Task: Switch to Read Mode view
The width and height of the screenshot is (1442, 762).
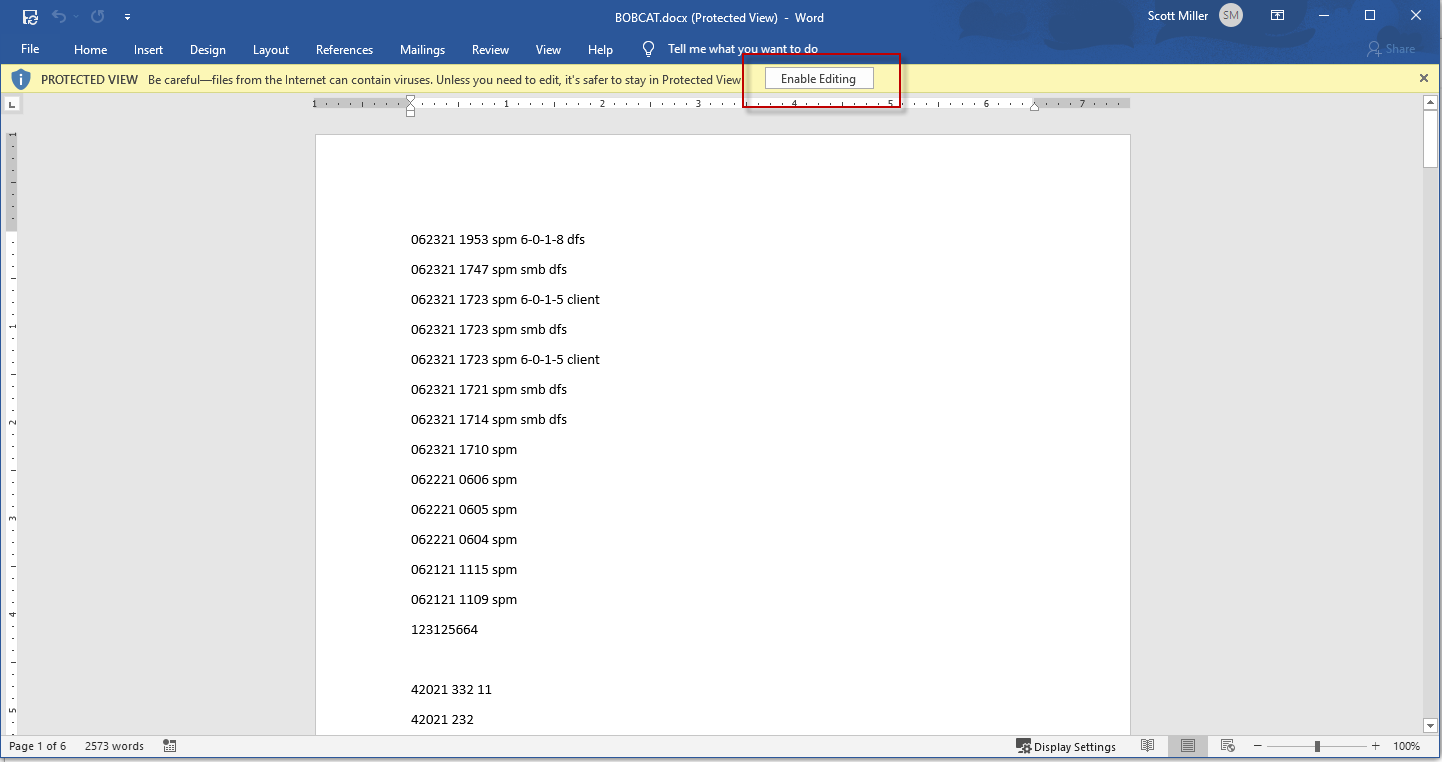Action: click(x=1148, y=746)
